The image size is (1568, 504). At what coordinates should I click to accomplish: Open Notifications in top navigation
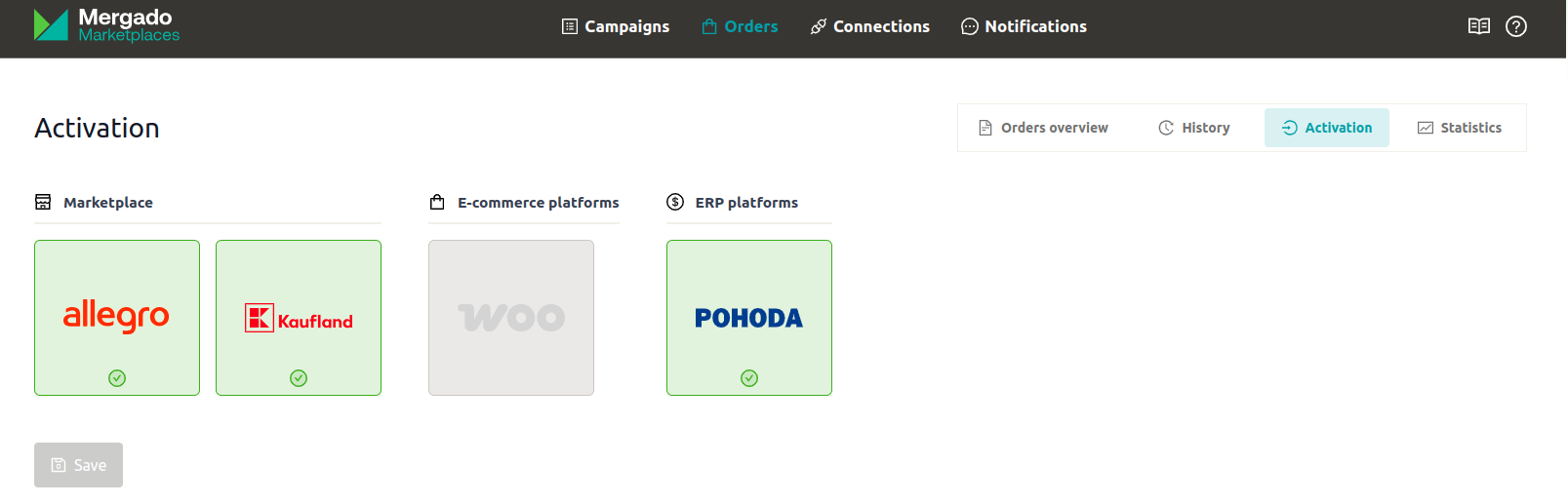(1024, 26)
